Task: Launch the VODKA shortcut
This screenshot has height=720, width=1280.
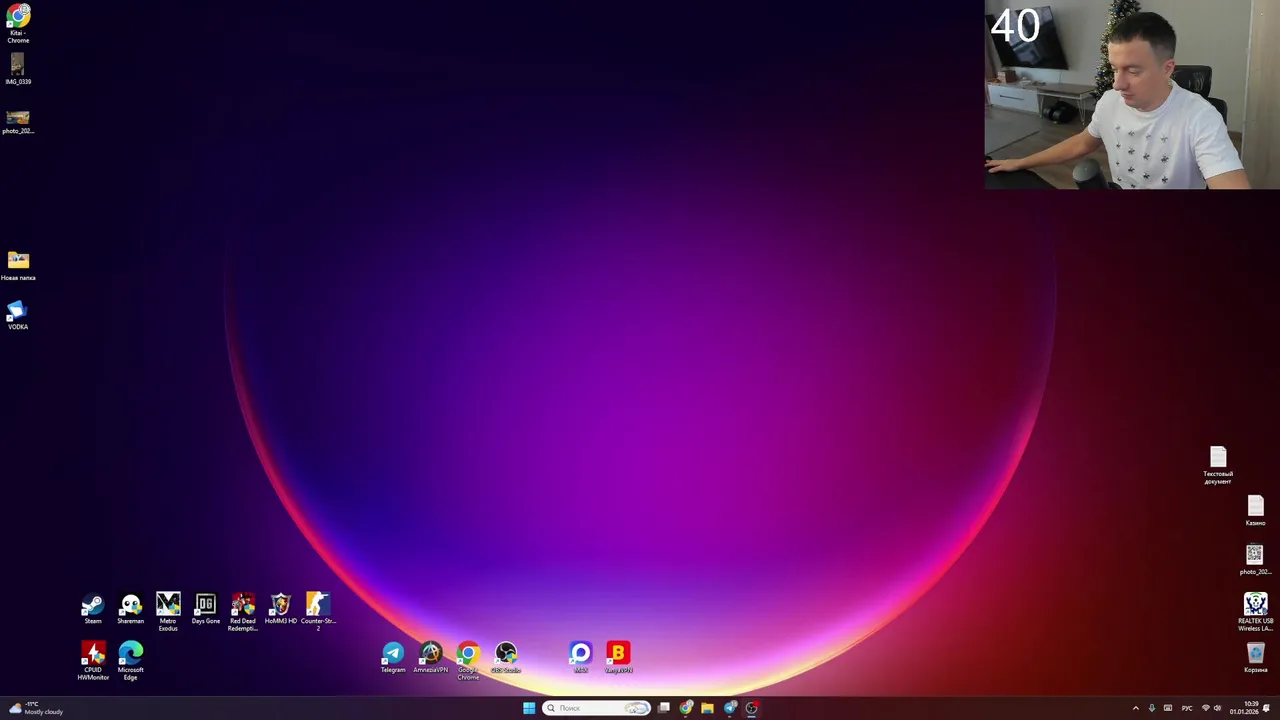Action: pos(18,316)
